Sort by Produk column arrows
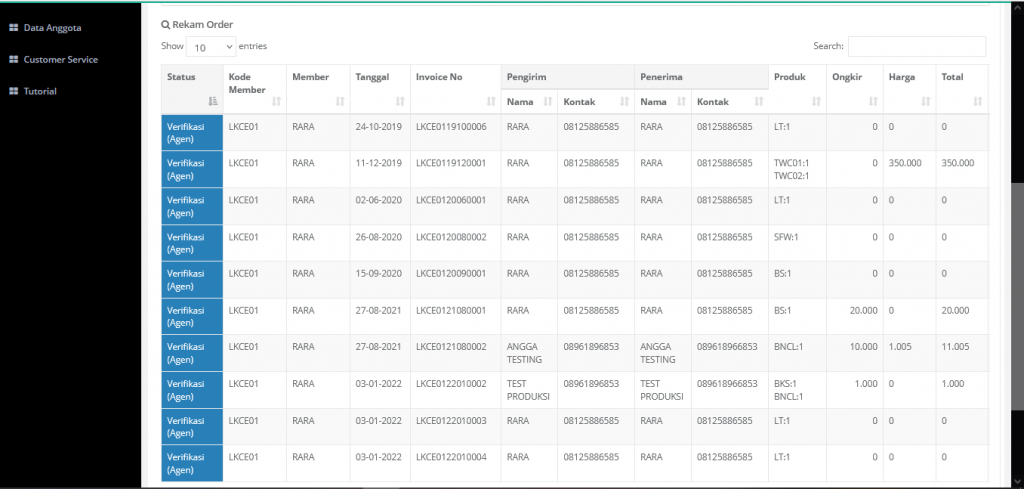The height and width of the screenshot is (489, 1024). [x=815, y=101]
